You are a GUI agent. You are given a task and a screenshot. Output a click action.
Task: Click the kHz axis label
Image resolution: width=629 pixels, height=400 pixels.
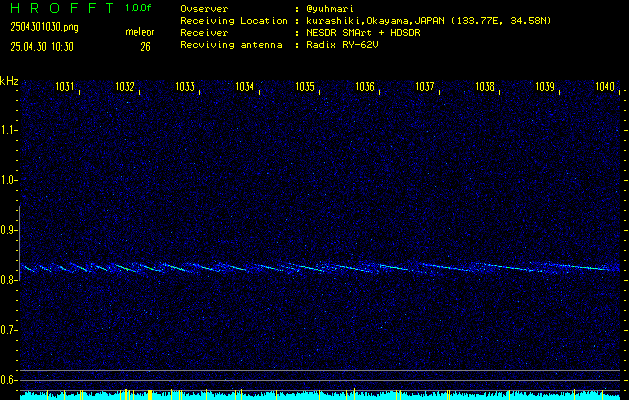coord(9,81)
